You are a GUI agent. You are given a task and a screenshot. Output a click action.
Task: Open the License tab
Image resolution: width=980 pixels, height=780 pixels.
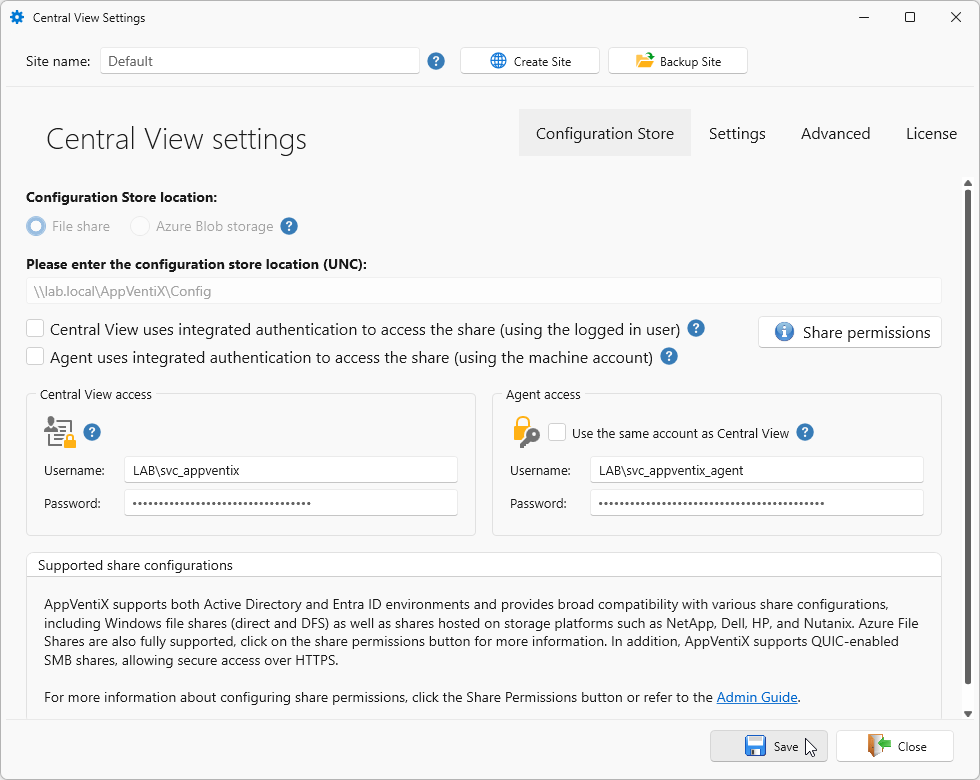pyautogui.click(x=931, y=133)
